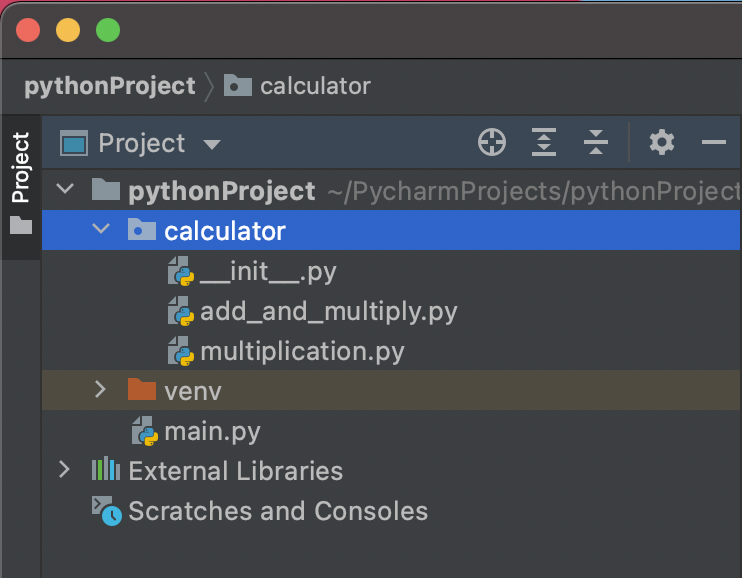The image size is (742, 578).
Task: Select Scratches and Consoles
Action: [278, 511]
